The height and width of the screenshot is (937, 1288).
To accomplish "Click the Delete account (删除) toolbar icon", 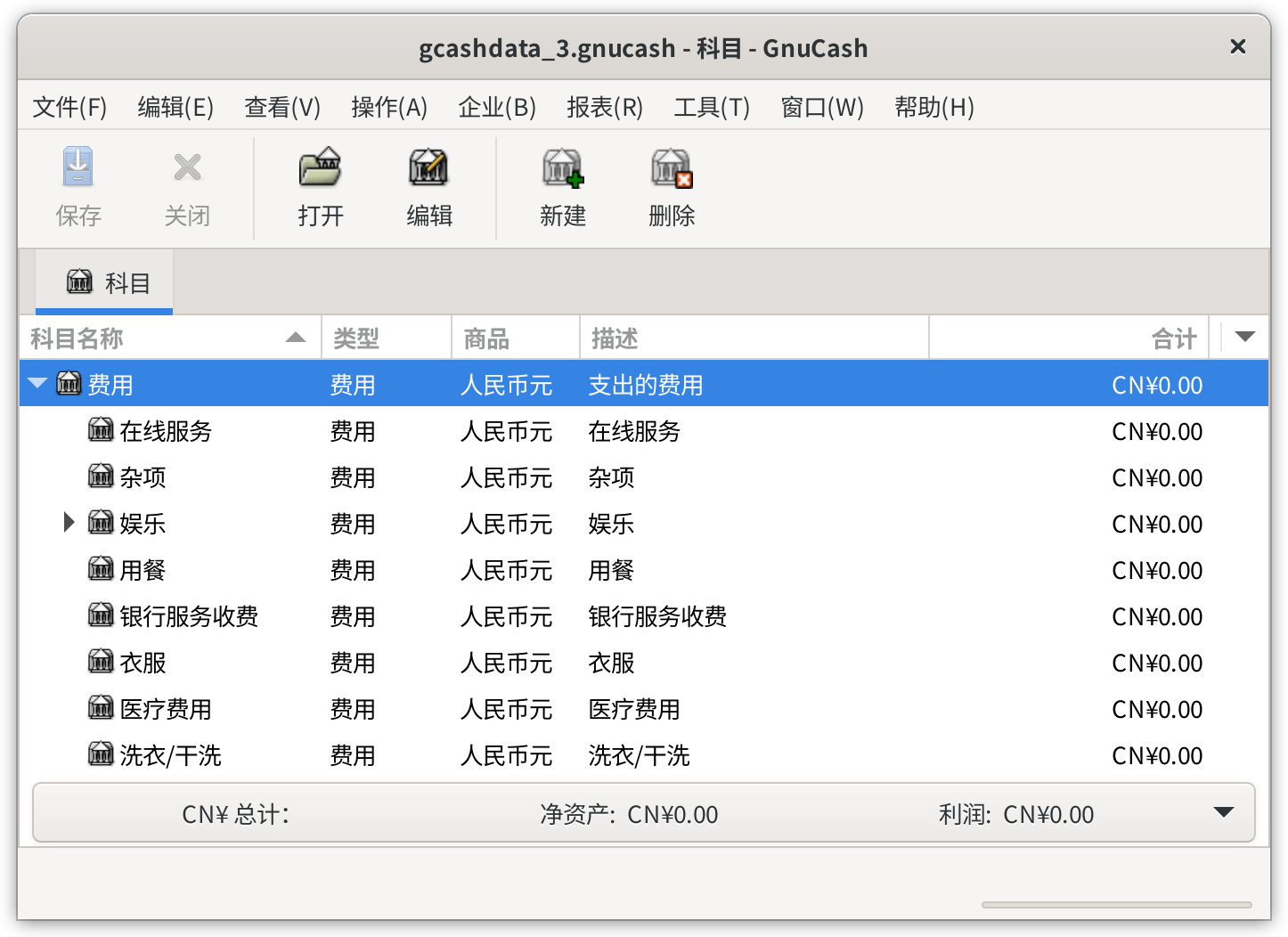I will click(672, 167).
